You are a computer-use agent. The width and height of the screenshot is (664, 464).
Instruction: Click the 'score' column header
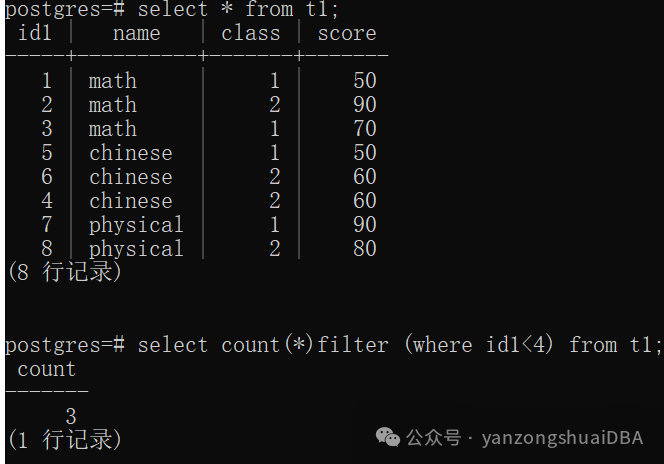(347, 33)
